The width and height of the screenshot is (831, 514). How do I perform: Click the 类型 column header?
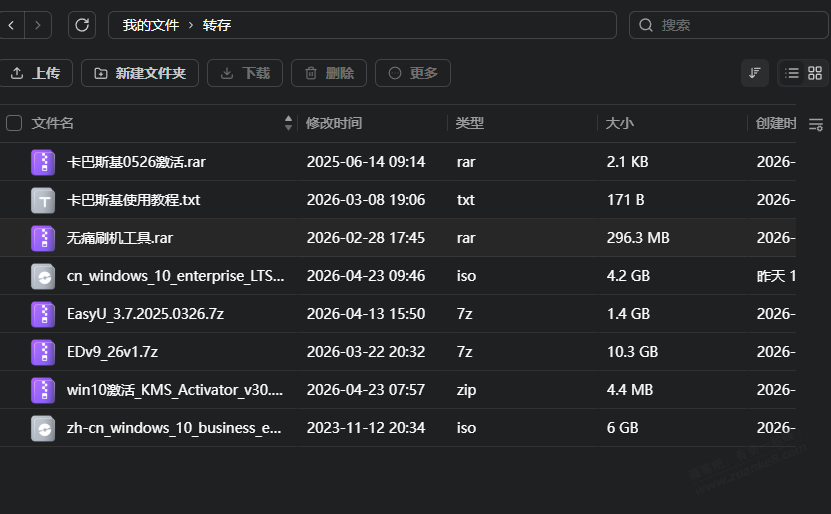coord(470,123)
